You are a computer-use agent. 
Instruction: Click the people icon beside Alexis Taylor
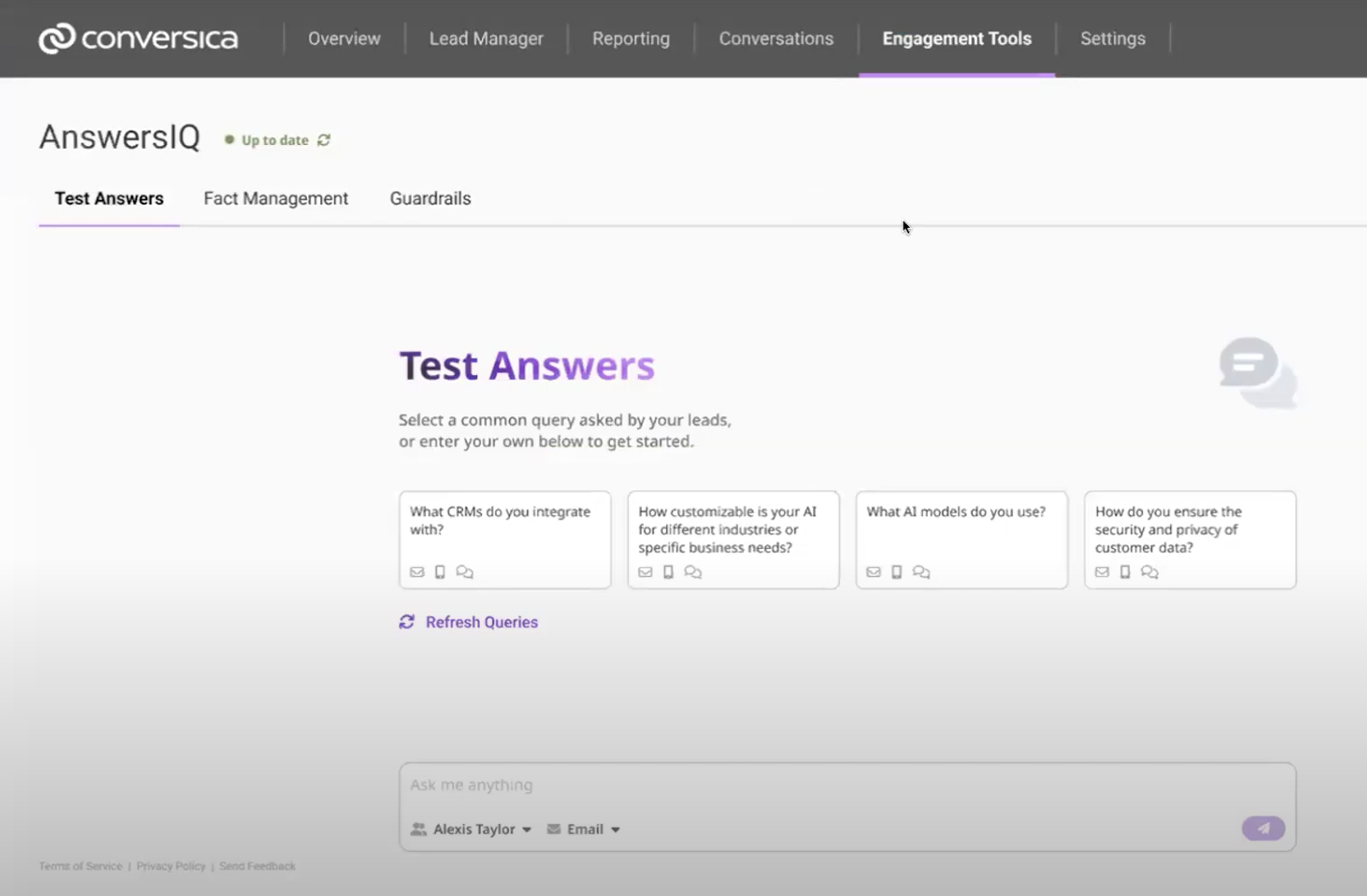point(418,829)
